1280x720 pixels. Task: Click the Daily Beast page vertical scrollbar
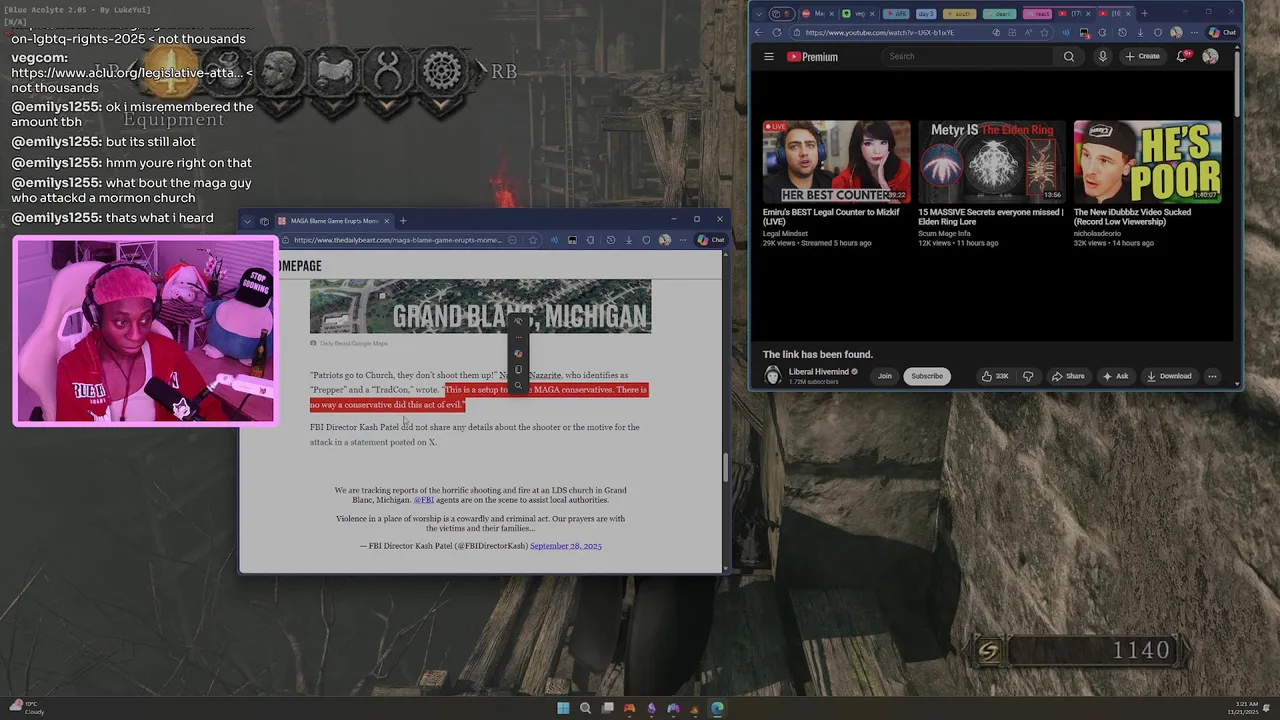click(726, 466)
